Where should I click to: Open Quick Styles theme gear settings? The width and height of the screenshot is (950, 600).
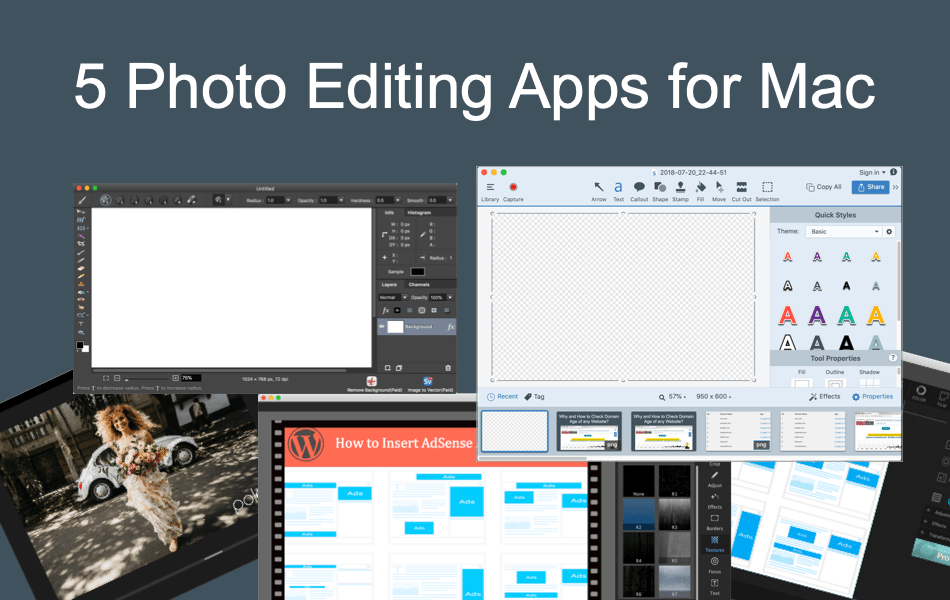(889, 232)
